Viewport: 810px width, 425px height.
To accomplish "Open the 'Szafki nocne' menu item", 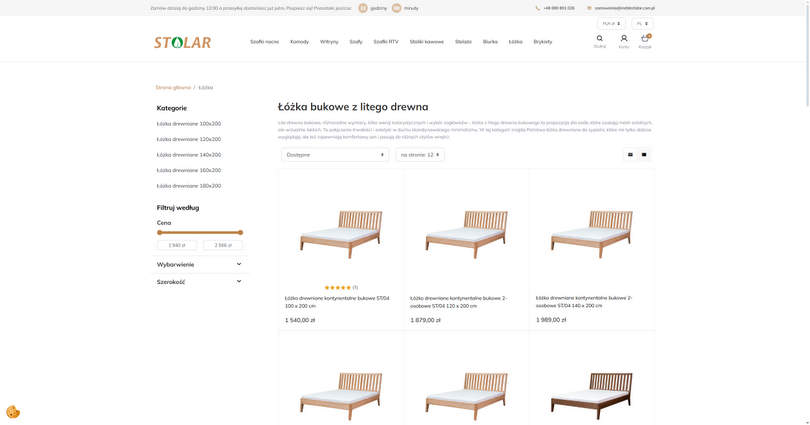I will (x=264, y=42).
